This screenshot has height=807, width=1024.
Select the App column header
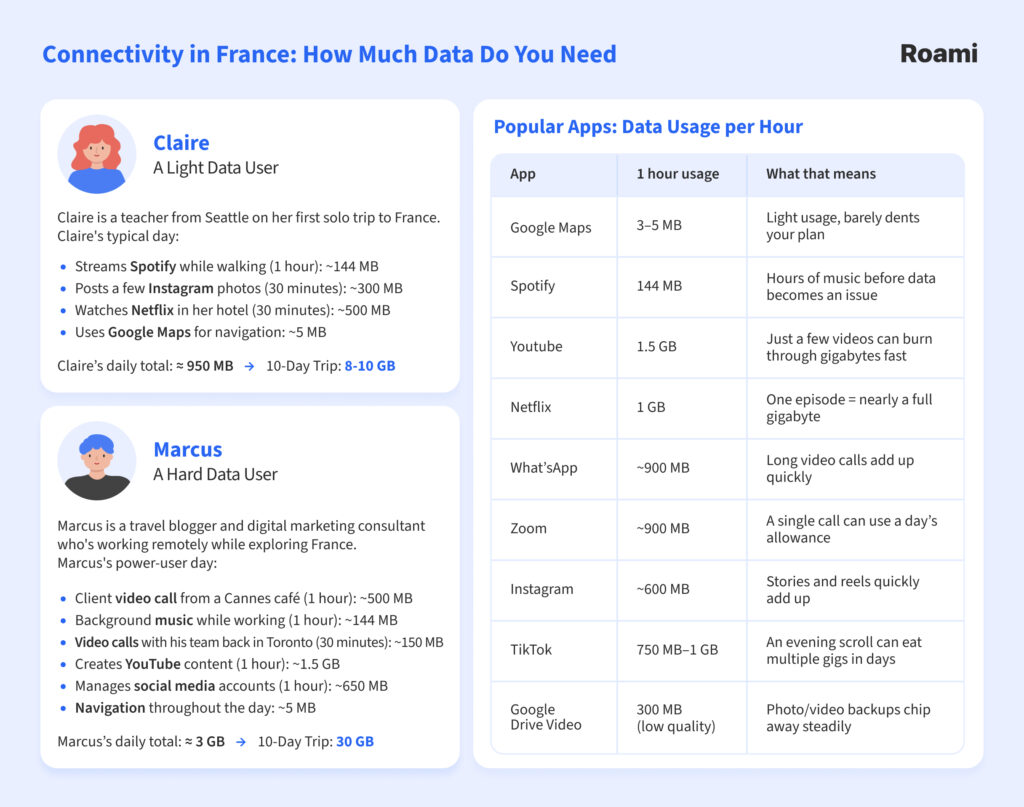pyautogui.click(x=523, y=174)
